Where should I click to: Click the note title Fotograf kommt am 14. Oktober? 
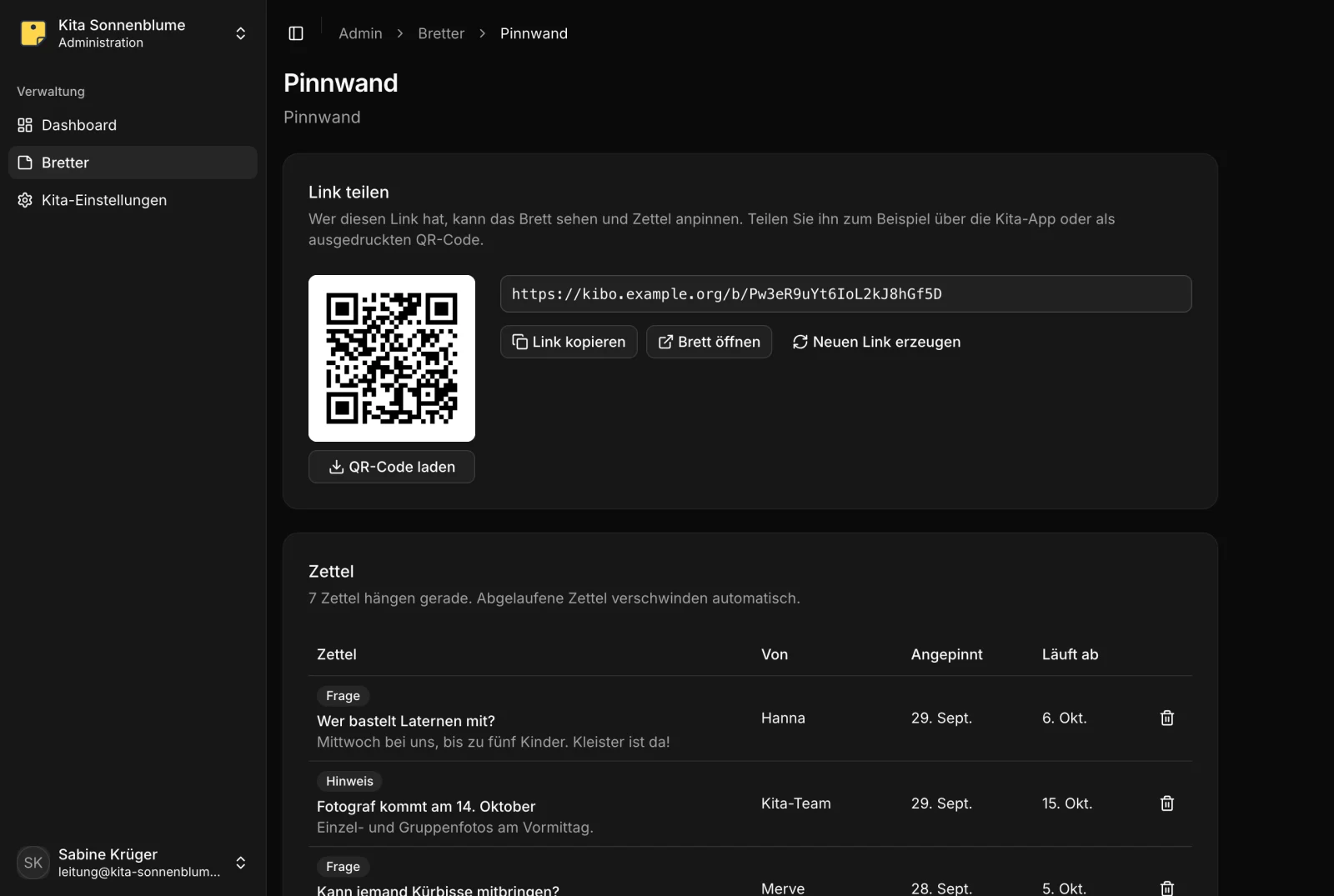[426, 806]
